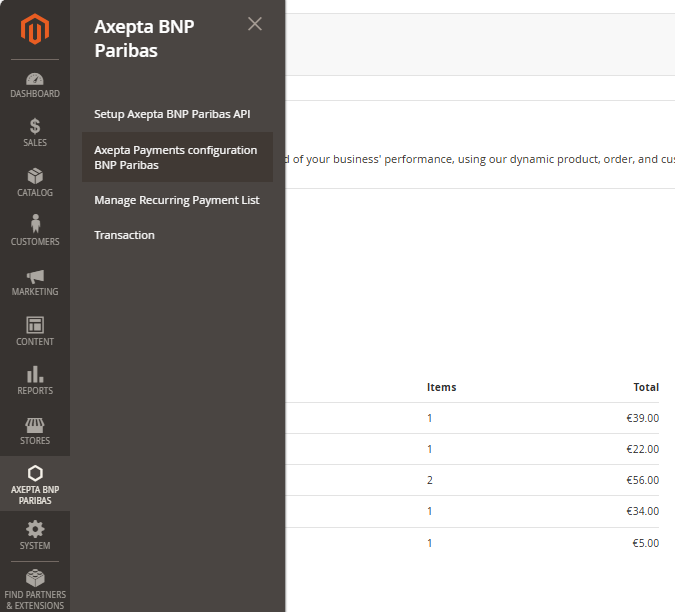Open the System gear menu

pos(35,535)
